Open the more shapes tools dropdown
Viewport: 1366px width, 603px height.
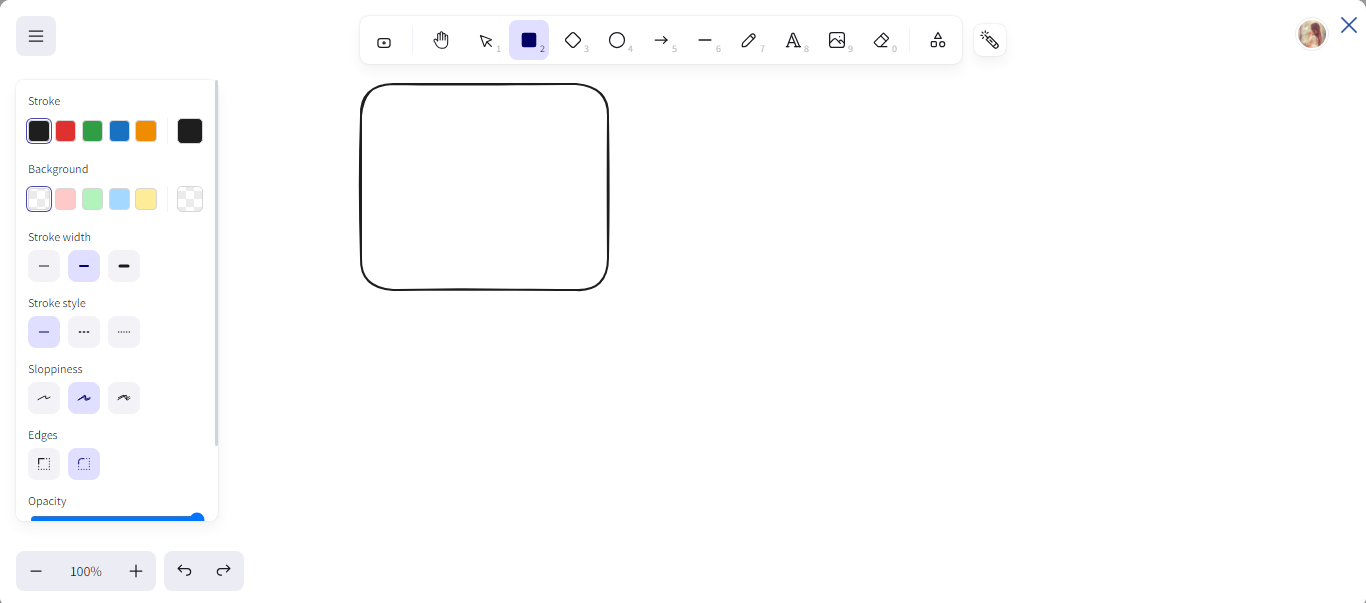point(938,40)
